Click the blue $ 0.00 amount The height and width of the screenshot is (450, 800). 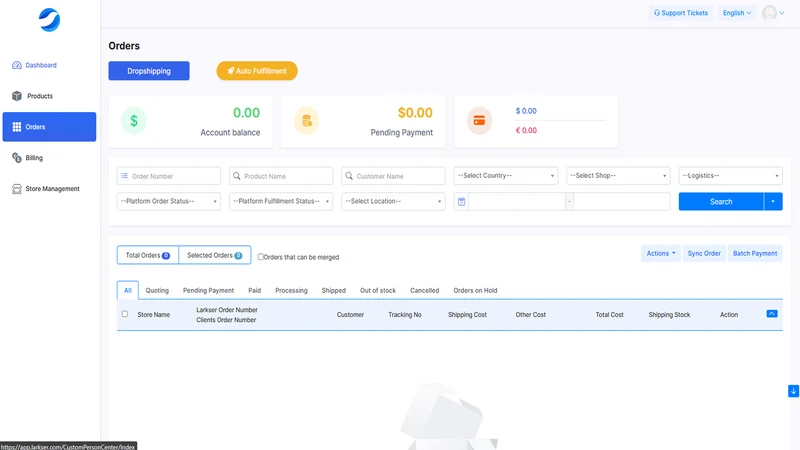(x=526, y=111)
